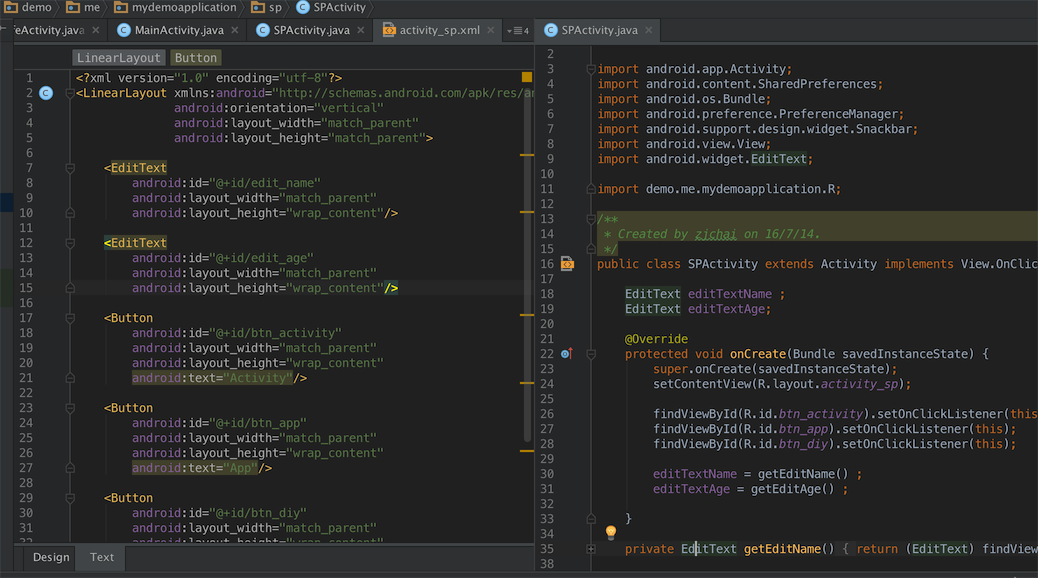Click the LinearLayout breadcrumb in XML editor
Viewport: 1038px width, 578px height.
tap(118, 58)
